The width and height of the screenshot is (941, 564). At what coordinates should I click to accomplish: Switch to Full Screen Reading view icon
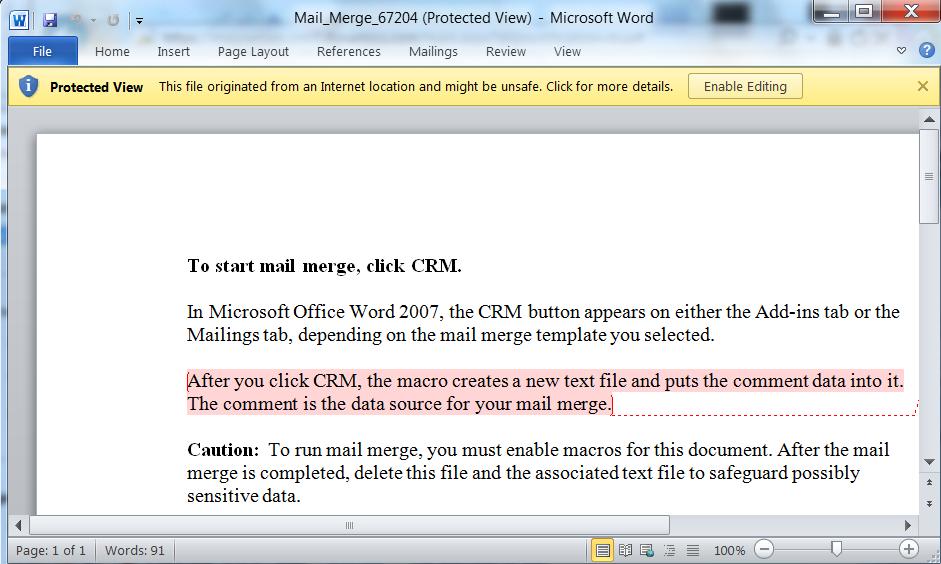(x=625, y=550)
